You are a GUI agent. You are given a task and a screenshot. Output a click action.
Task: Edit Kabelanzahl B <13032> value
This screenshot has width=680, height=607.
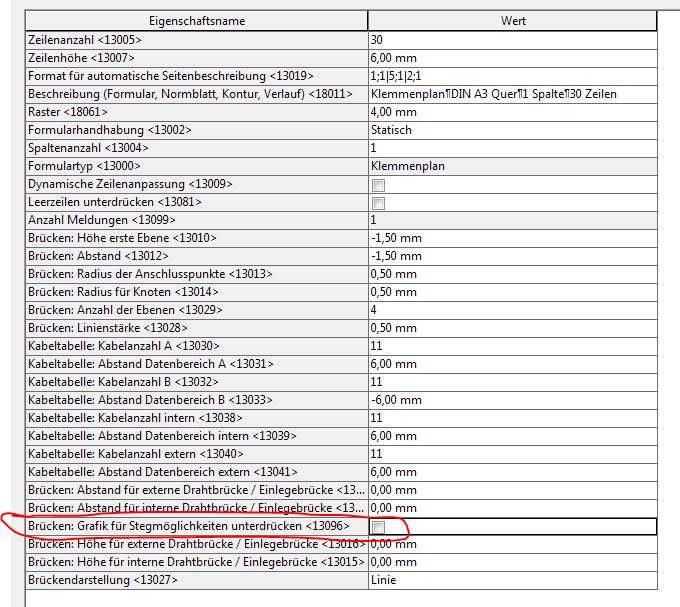pyautogui.click(x=513, y=382)
